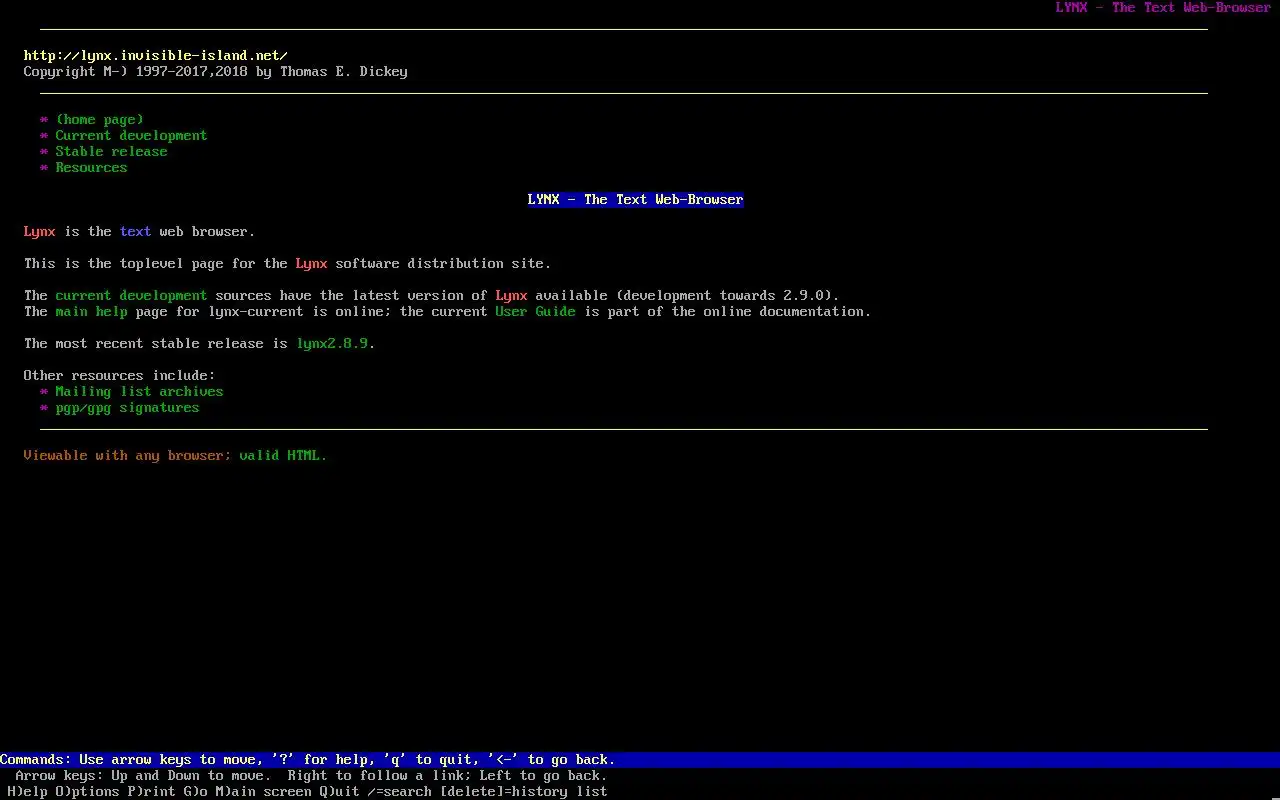Open 'current development' link in paragraph
Screen dimensions: 1280x800
pyautogui.click(x=131, y=296)
